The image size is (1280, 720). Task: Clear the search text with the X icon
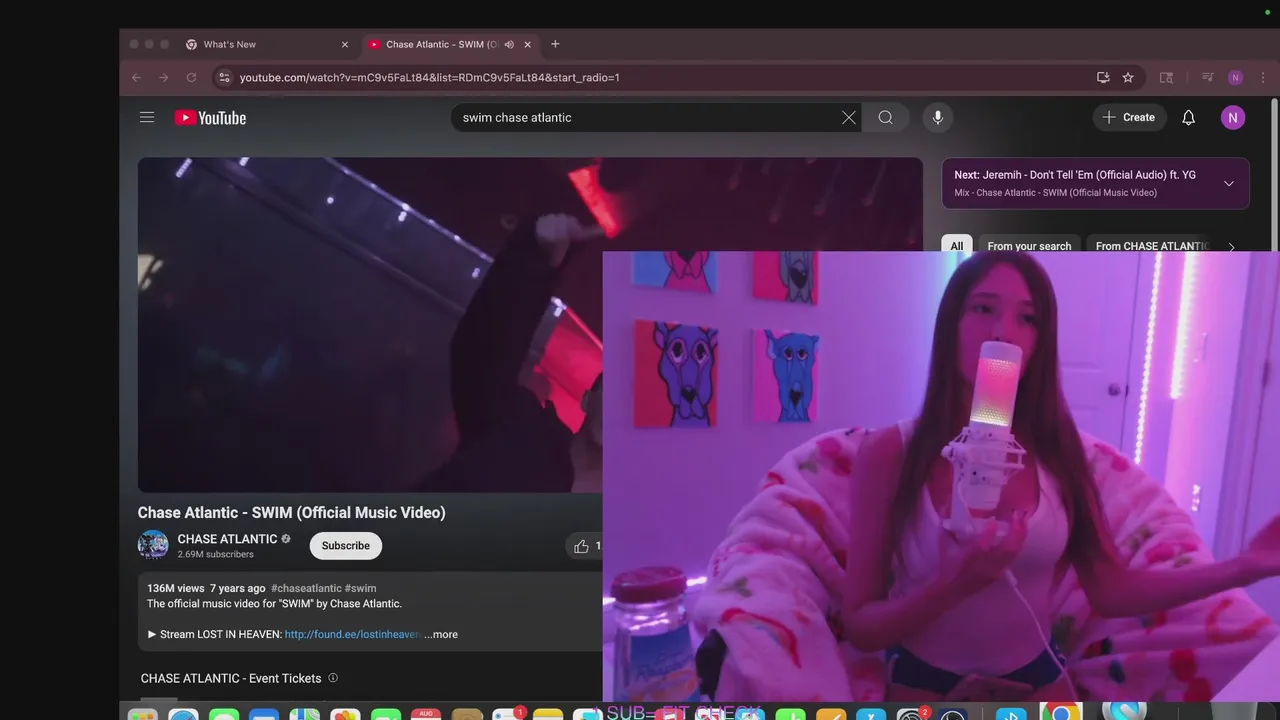click(848, 117)
